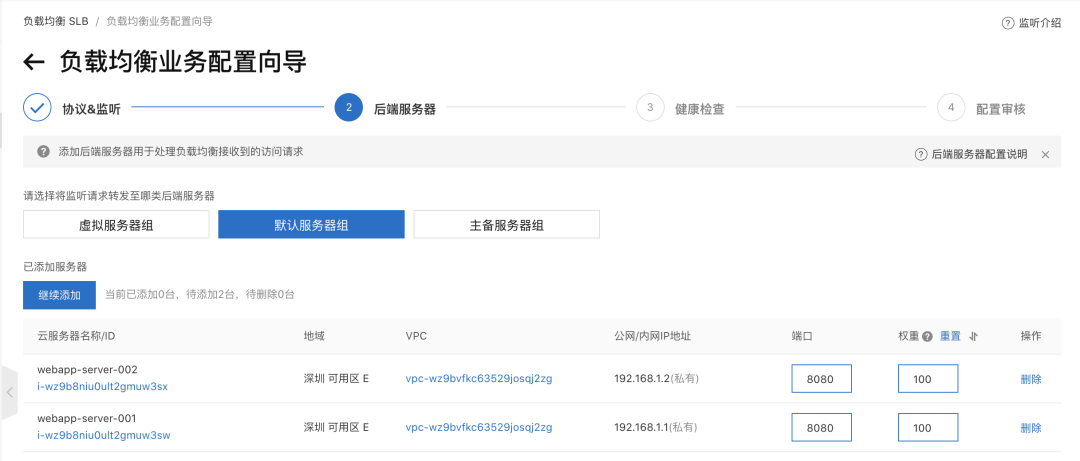Click the 地域 column header
The image size is (1080, 461).
[x=314, y=336]
